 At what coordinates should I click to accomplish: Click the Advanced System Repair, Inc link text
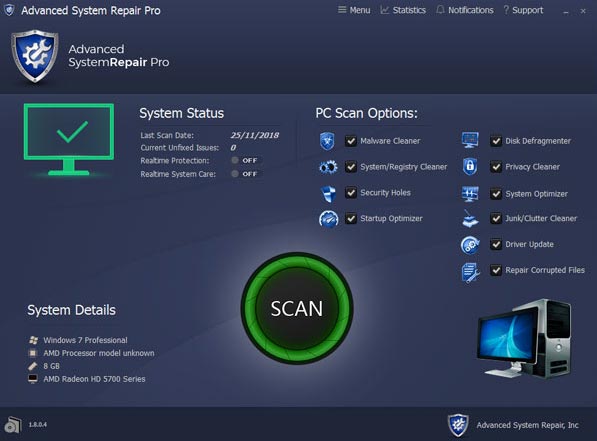tap(527, 425)
